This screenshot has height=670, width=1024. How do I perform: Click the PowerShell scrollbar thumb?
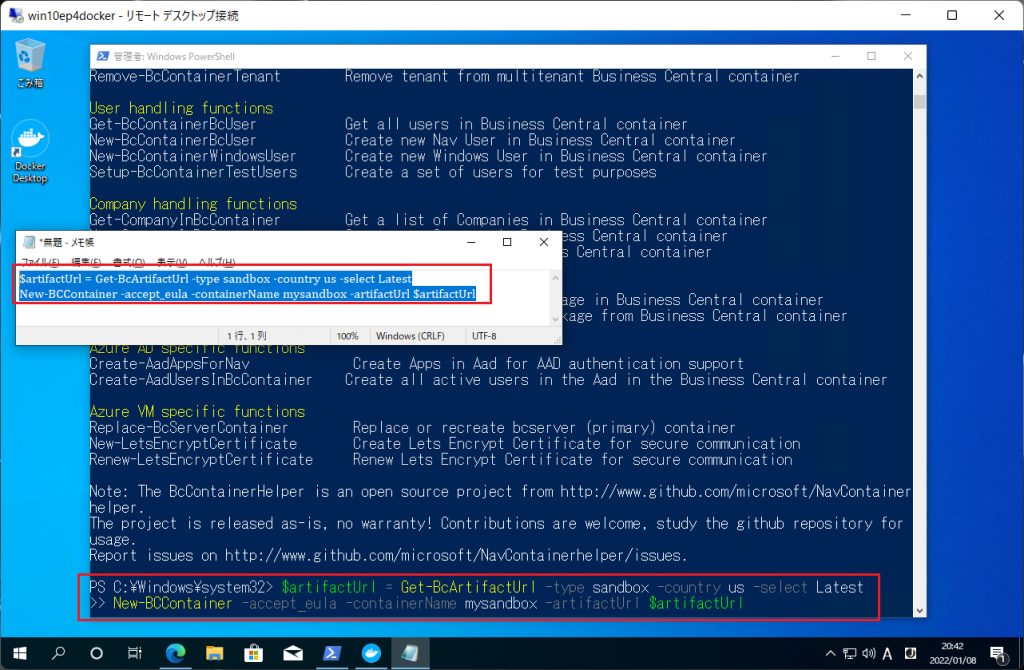[920, 102]
